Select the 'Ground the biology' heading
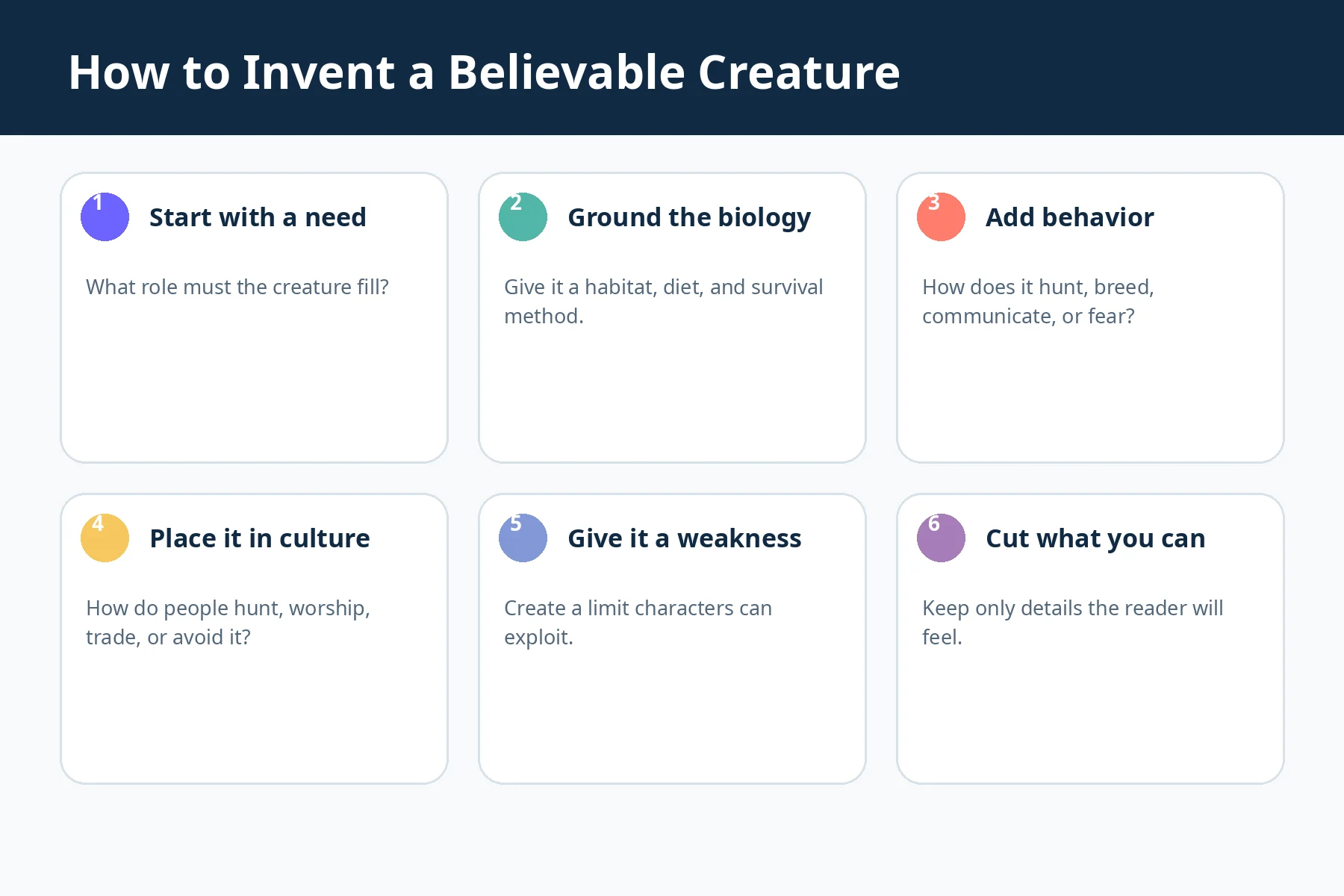This screenshot has width=1344, height=896. (x=689, y=217)
